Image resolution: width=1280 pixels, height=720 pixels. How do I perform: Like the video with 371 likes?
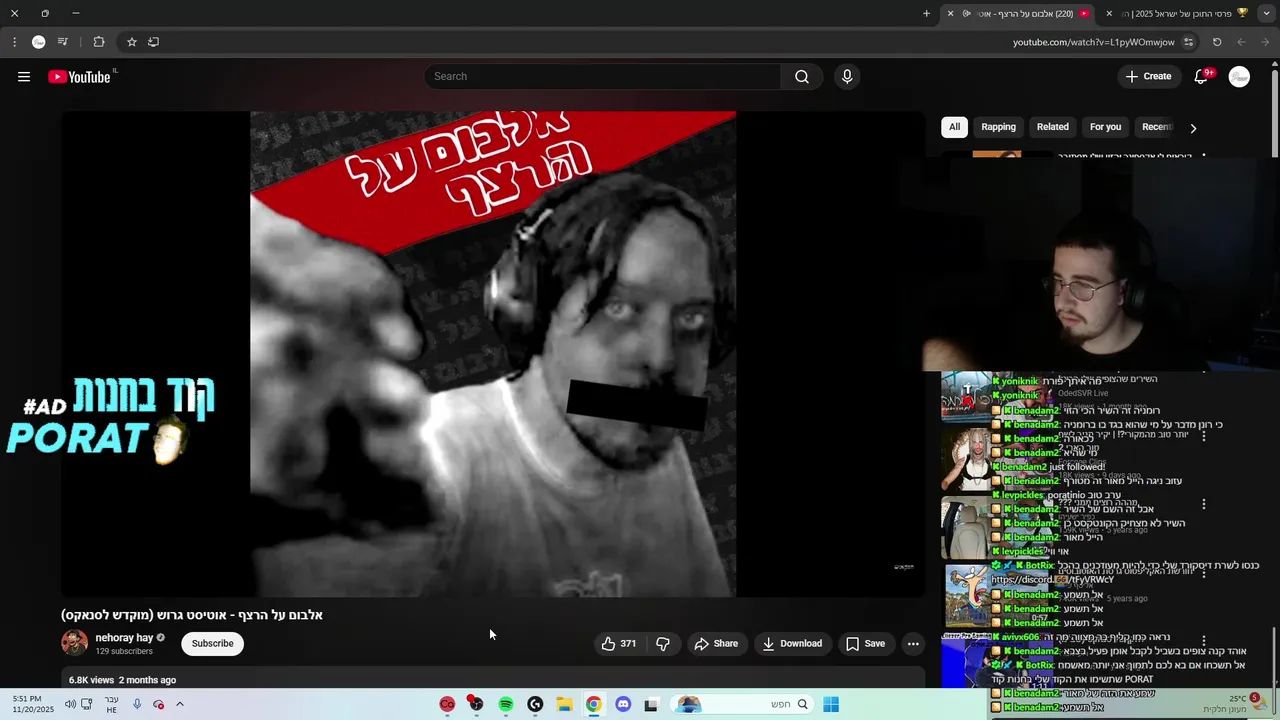point(618,644)
